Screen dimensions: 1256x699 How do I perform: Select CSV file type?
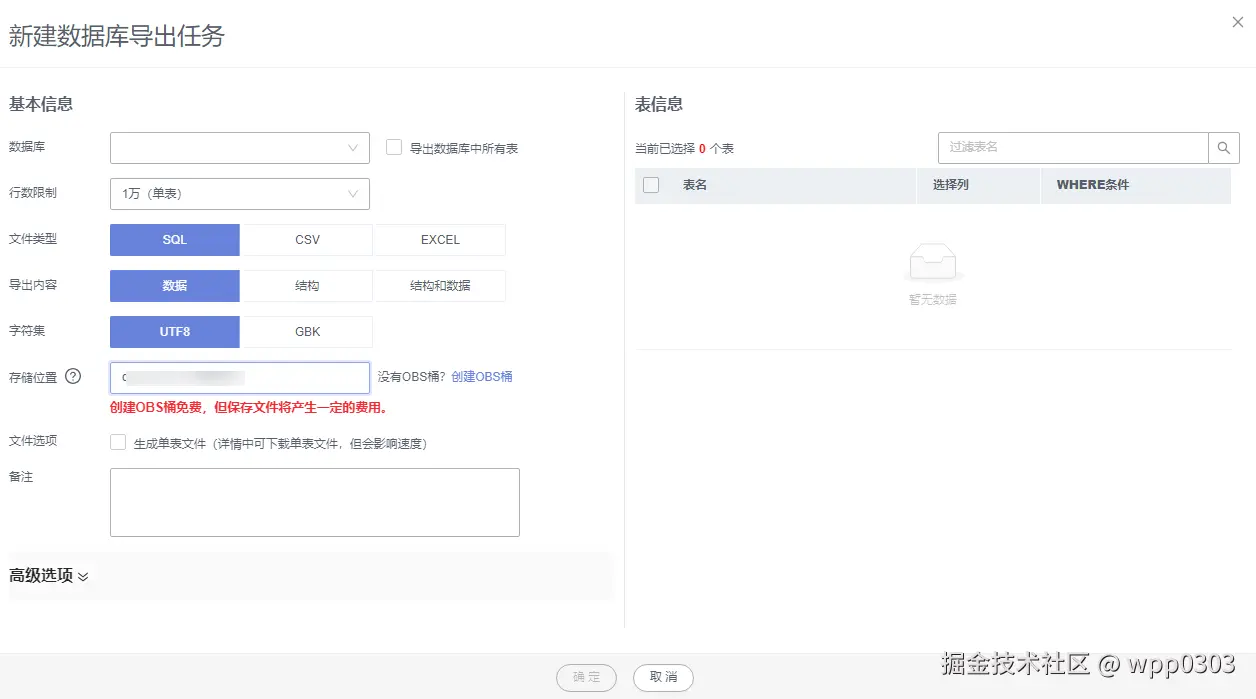pyautogui.click(x=307, y=240)
